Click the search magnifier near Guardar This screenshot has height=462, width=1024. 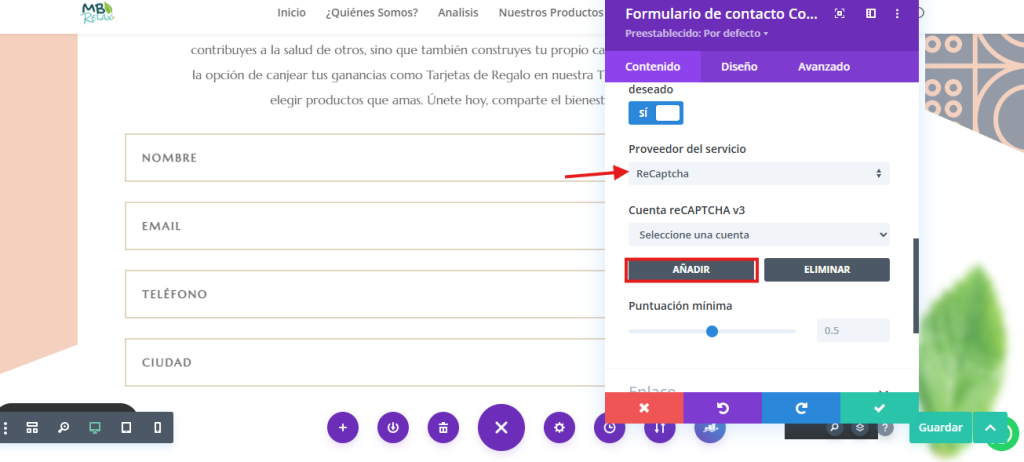coord(834,428)
